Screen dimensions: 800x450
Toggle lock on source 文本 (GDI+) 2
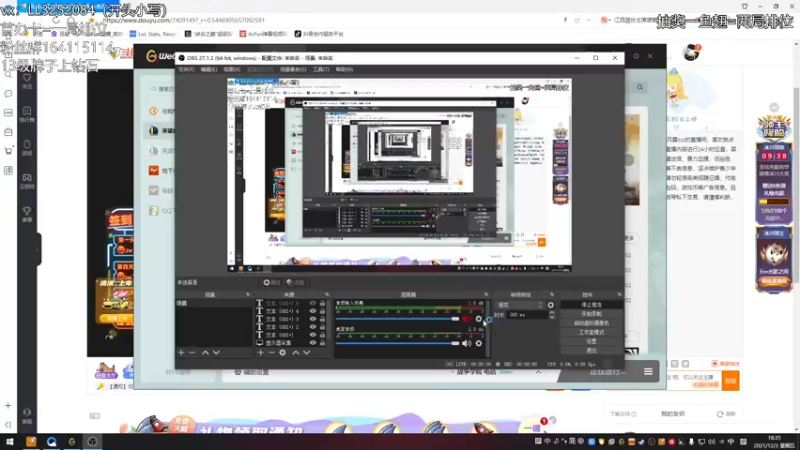coord(322,327)
